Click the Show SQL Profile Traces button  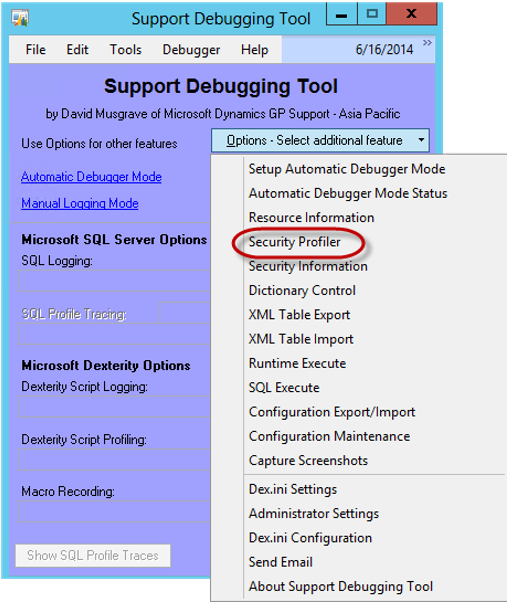[x=93, y=556]
